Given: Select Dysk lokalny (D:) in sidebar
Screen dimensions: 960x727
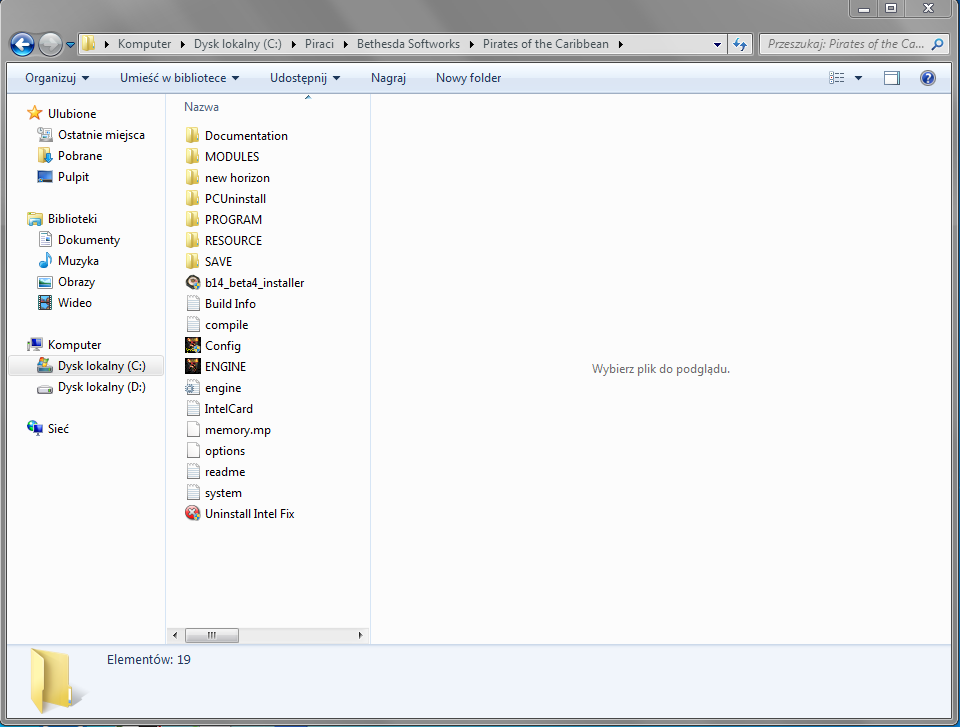Looking at the screenshot, I should pyautogui.click(x=92, y=386).
